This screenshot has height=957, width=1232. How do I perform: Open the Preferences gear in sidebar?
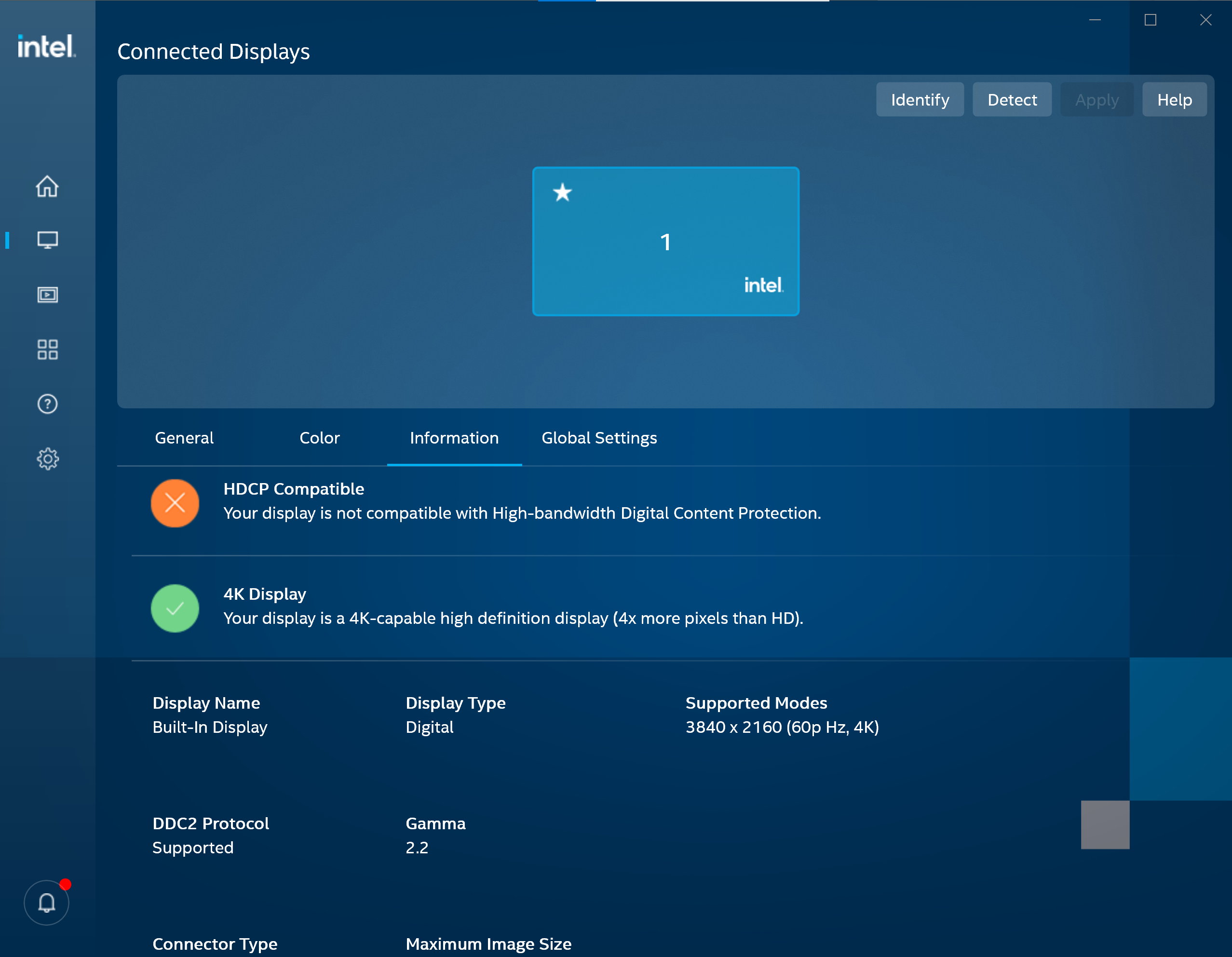tap(47, 458)
